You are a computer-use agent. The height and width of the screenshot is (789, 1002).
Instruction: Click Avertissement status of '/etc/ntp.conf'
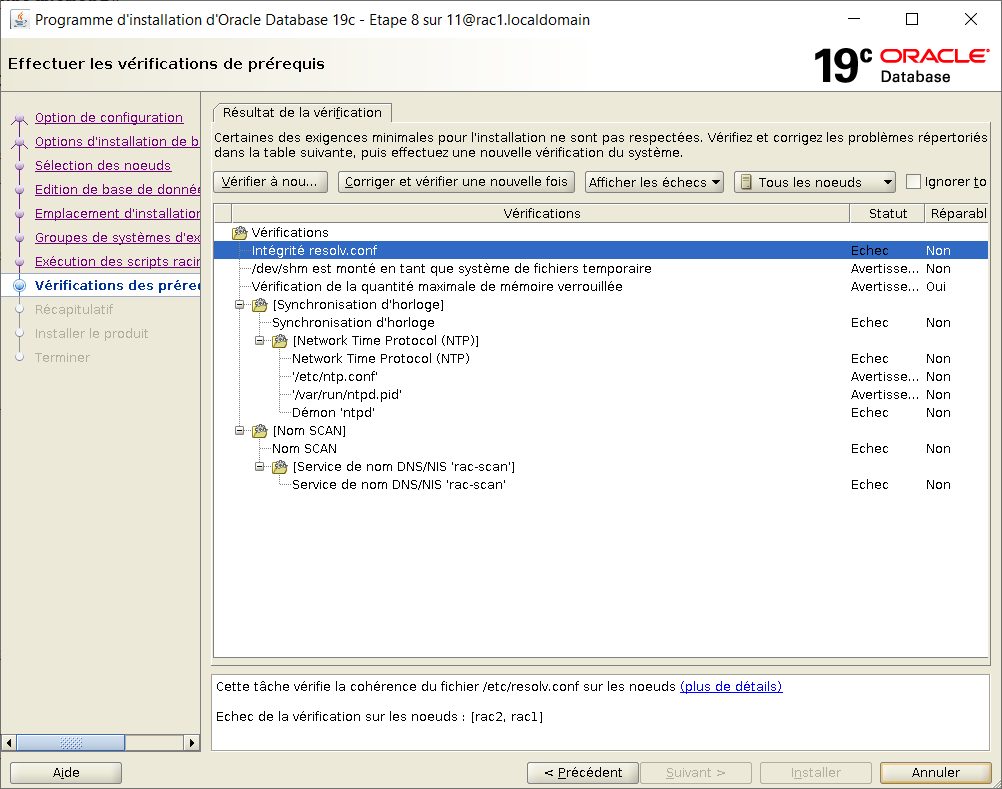884,376
